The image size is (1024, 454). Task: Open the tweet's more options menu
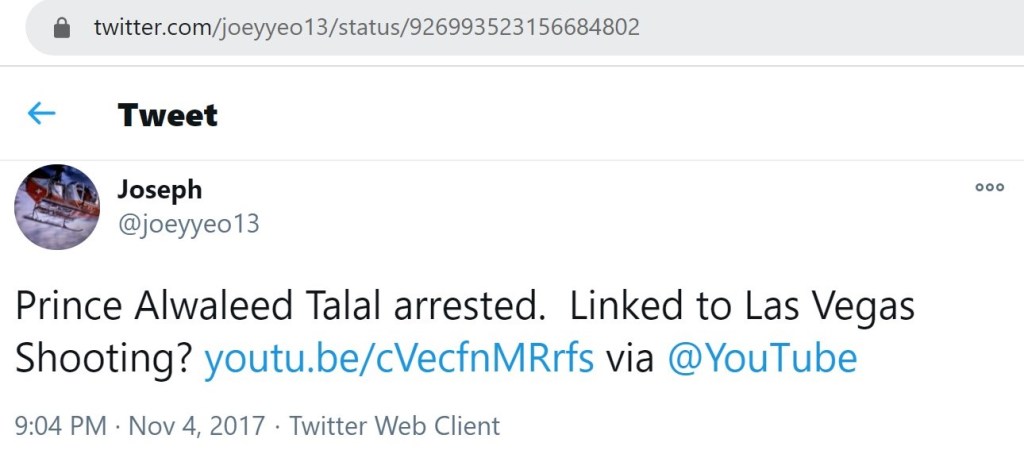point(989,187)
